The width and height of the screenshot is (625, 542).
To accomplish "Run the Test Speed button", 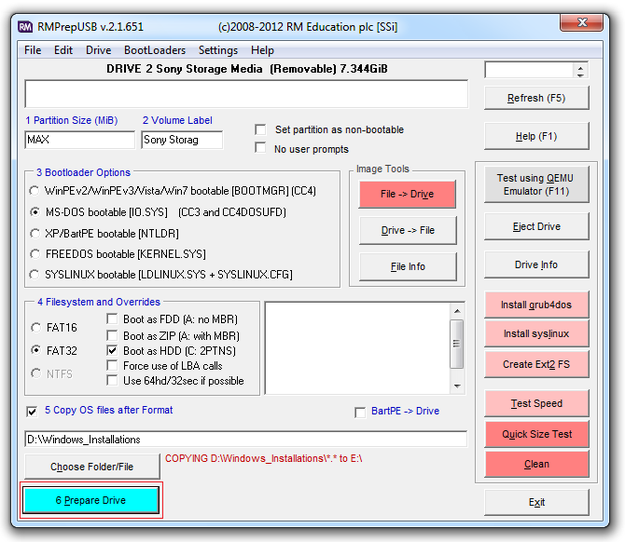I will click(536, 403).
